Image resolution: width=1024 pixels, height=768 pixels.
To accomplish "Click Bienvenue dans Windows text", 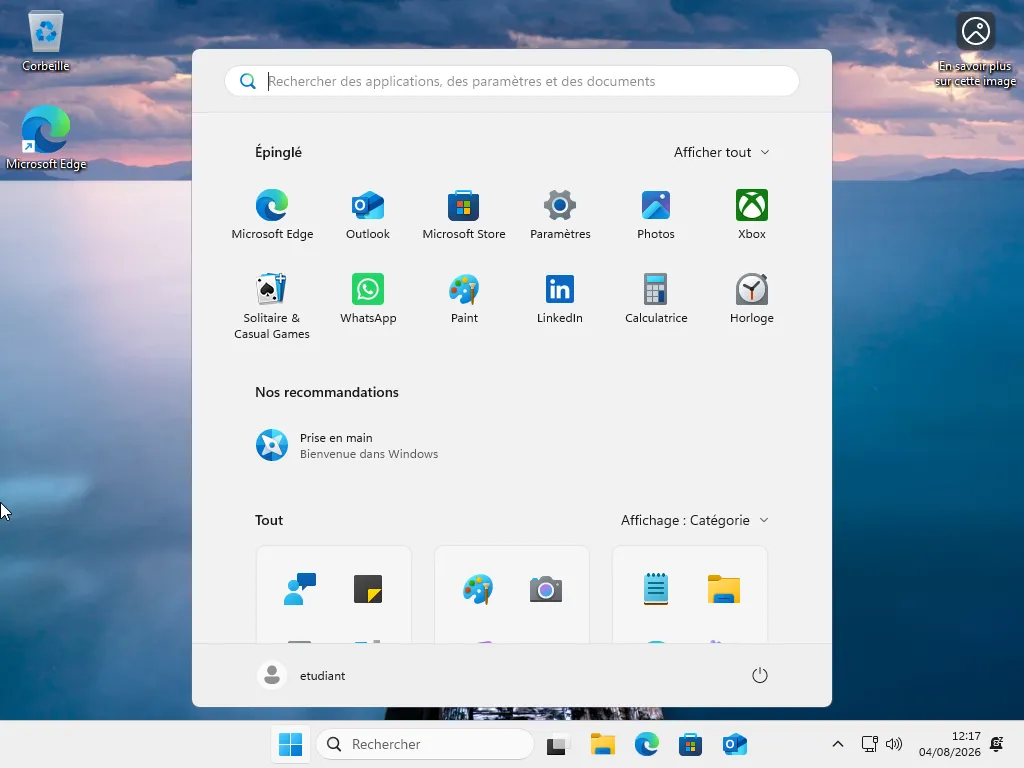I will point(369,454).
